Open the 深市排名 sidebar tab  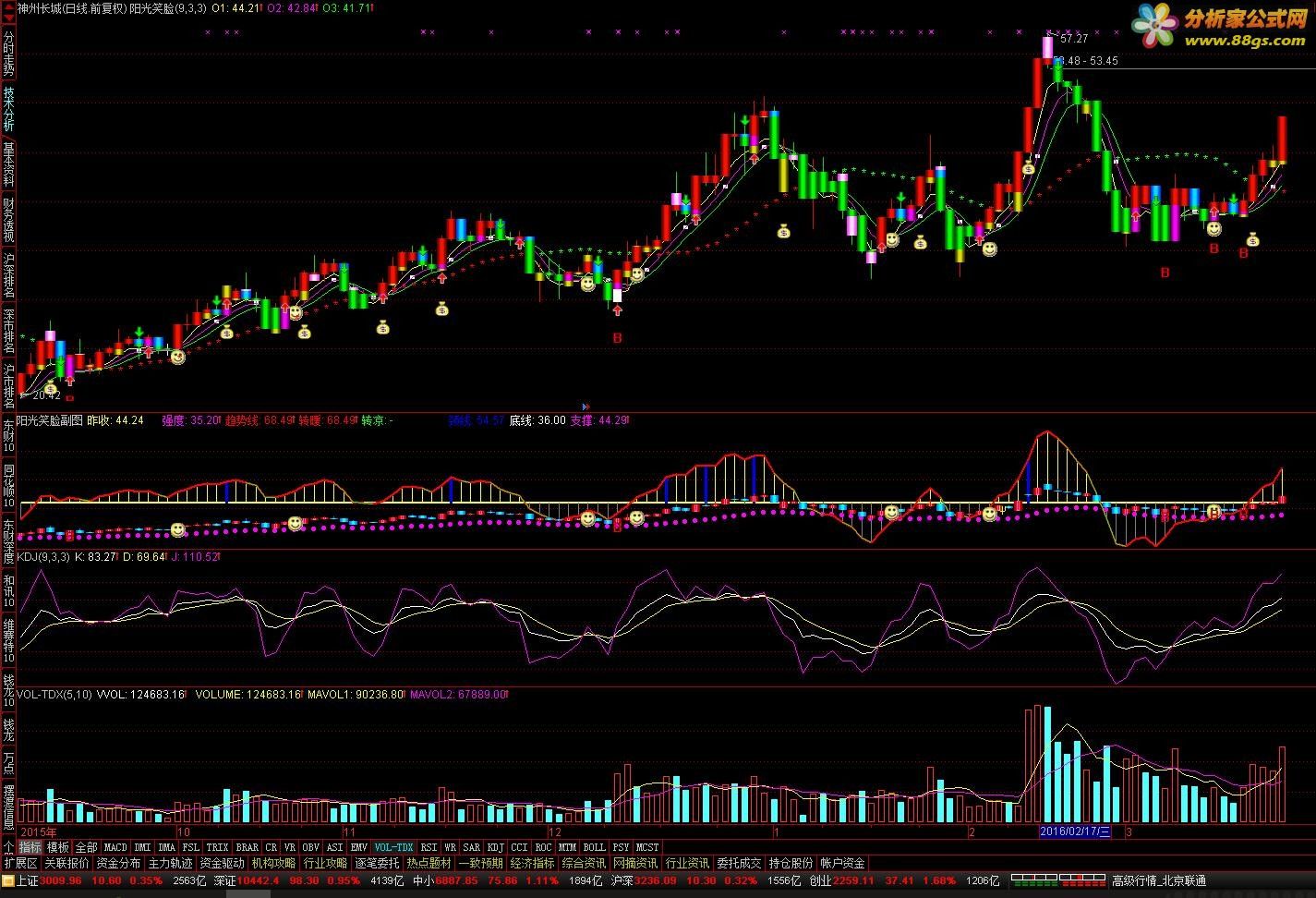[x=8, y=330]
